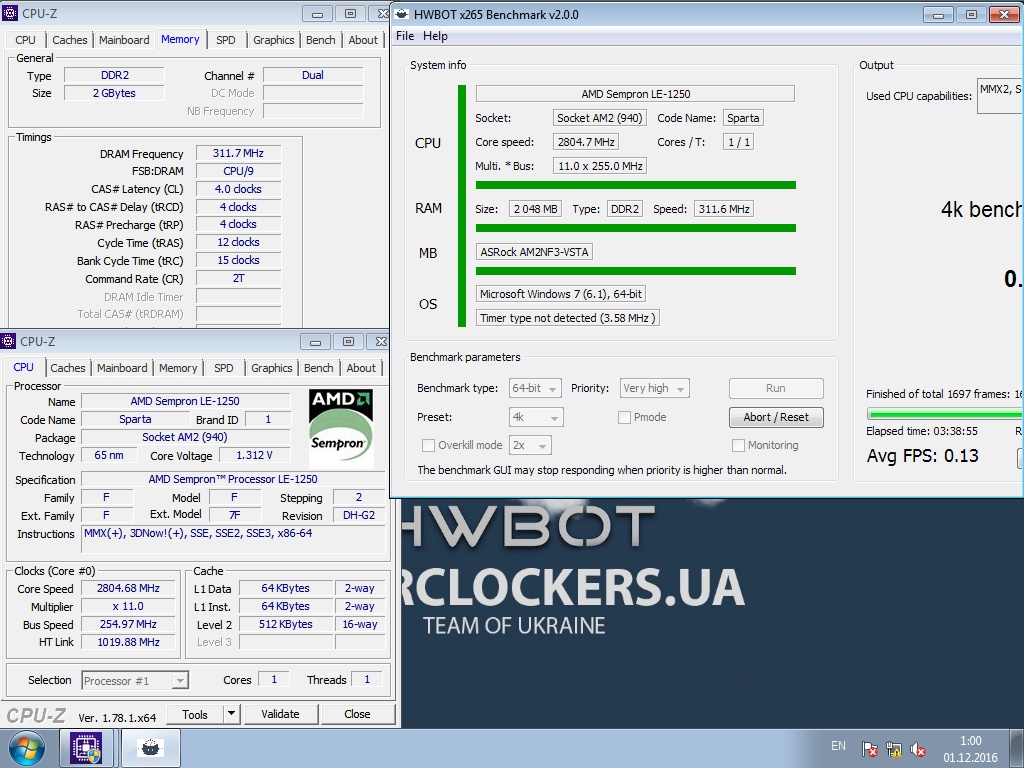This screenshot has width=1024, height=768.
Task: Click the network status tray icon
Action: 893,749
